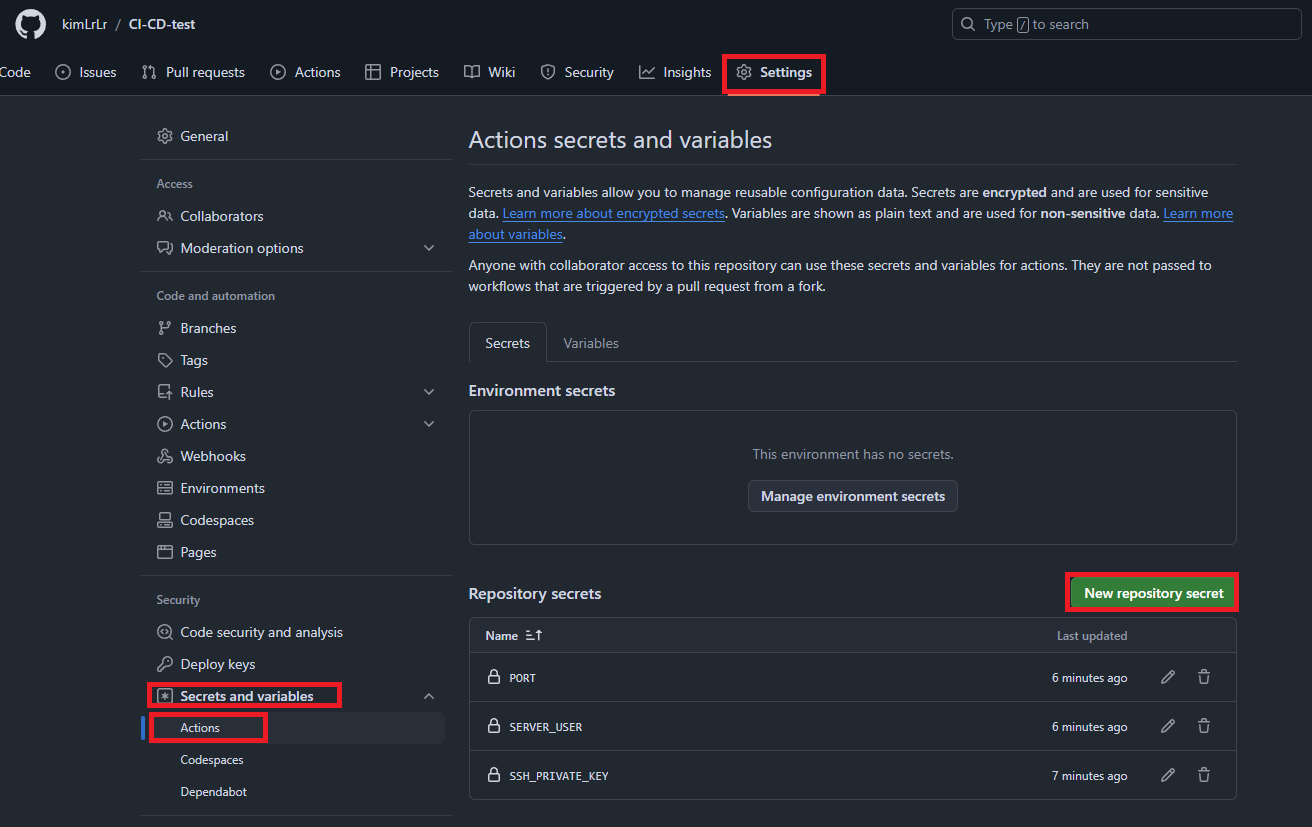Screen dimensions: 1312x827
Task: Click the Collaborators people icon
Action: (165, 216)
